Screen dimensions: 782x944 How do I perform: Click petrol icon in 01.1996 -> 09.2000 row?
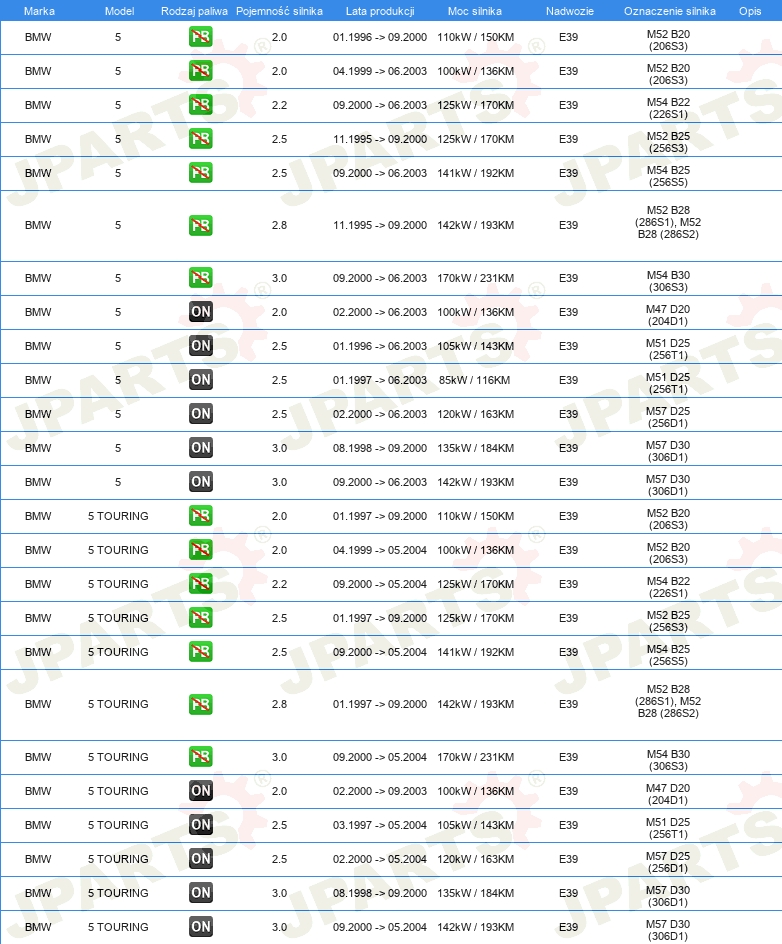[200, 37]
